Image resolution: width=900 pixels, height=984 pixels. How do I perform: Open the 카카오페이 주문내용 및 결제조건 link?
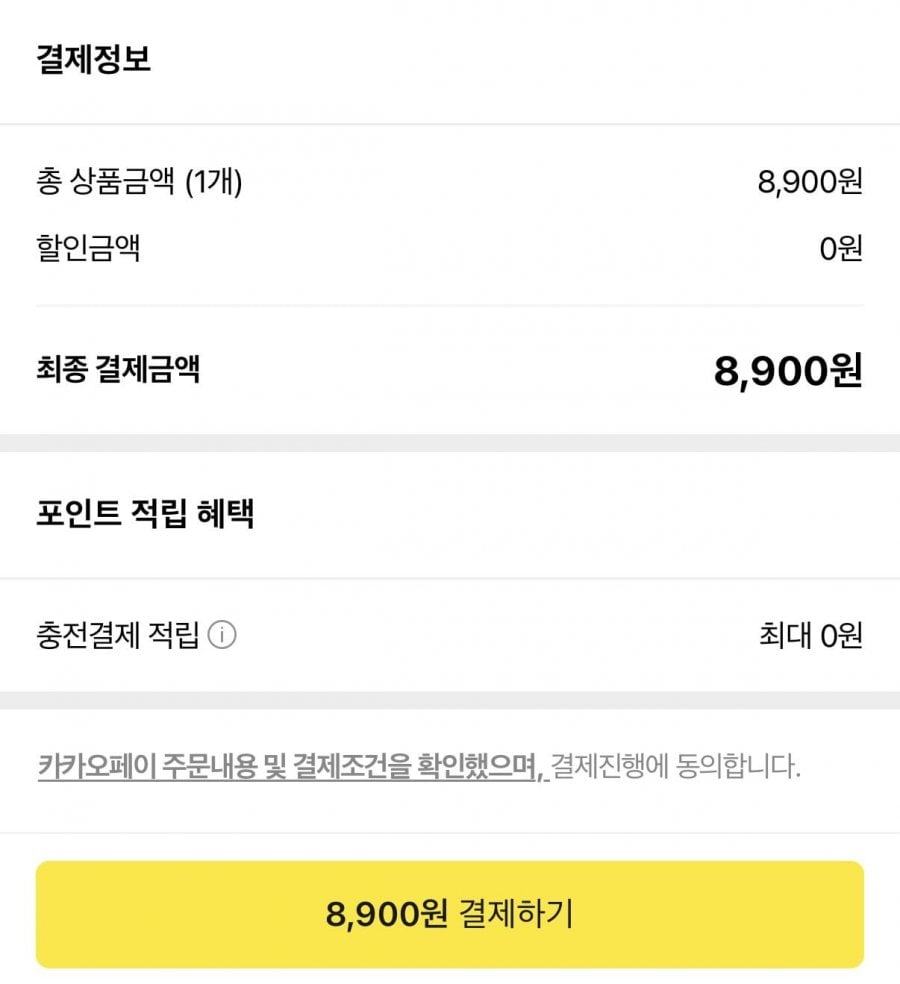[x=292, y=768]
